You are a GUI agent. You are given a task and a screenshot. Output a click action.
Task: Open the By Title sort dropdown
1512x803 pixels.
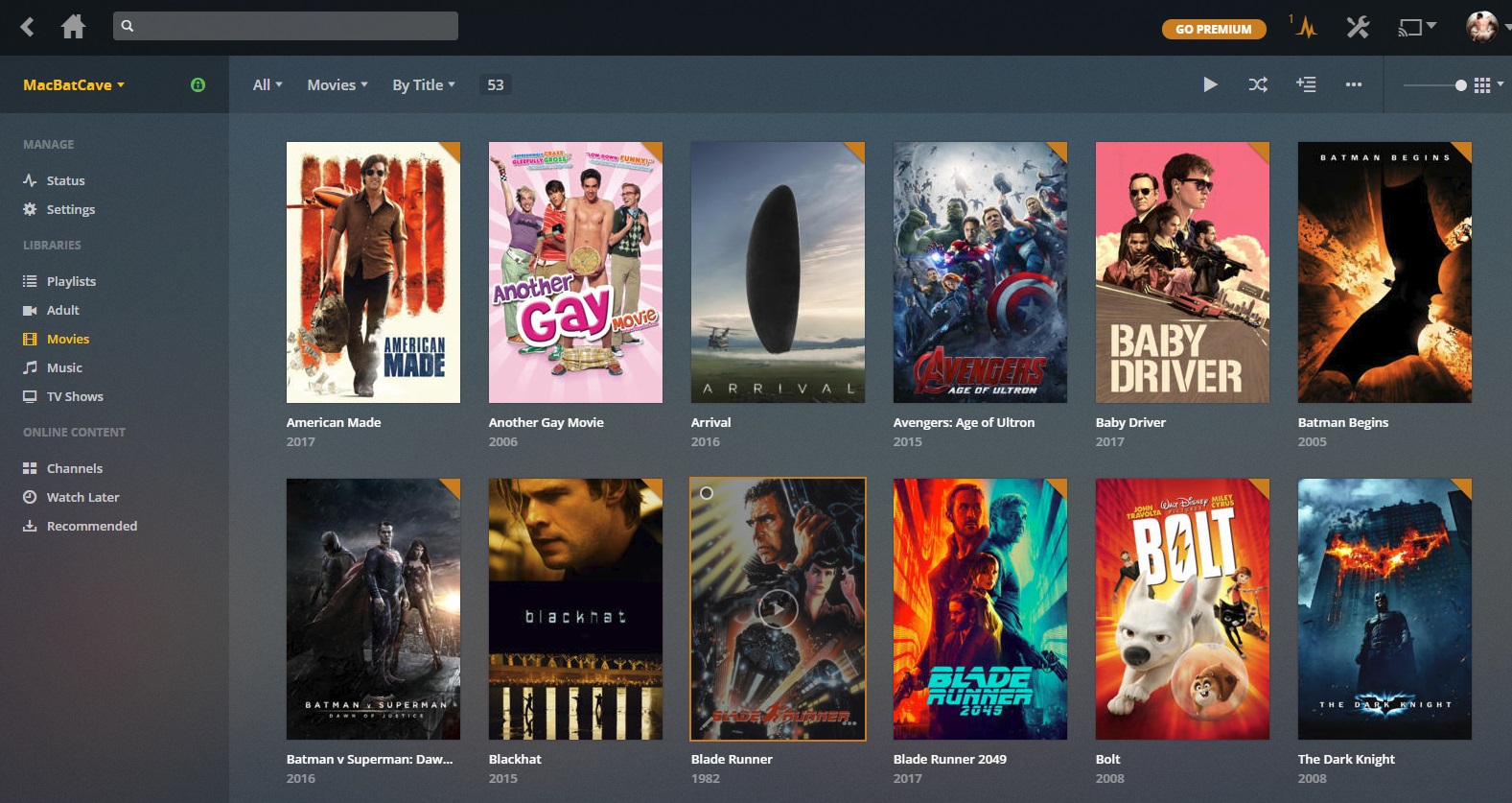pyautogui.click(x=424, y=84)
